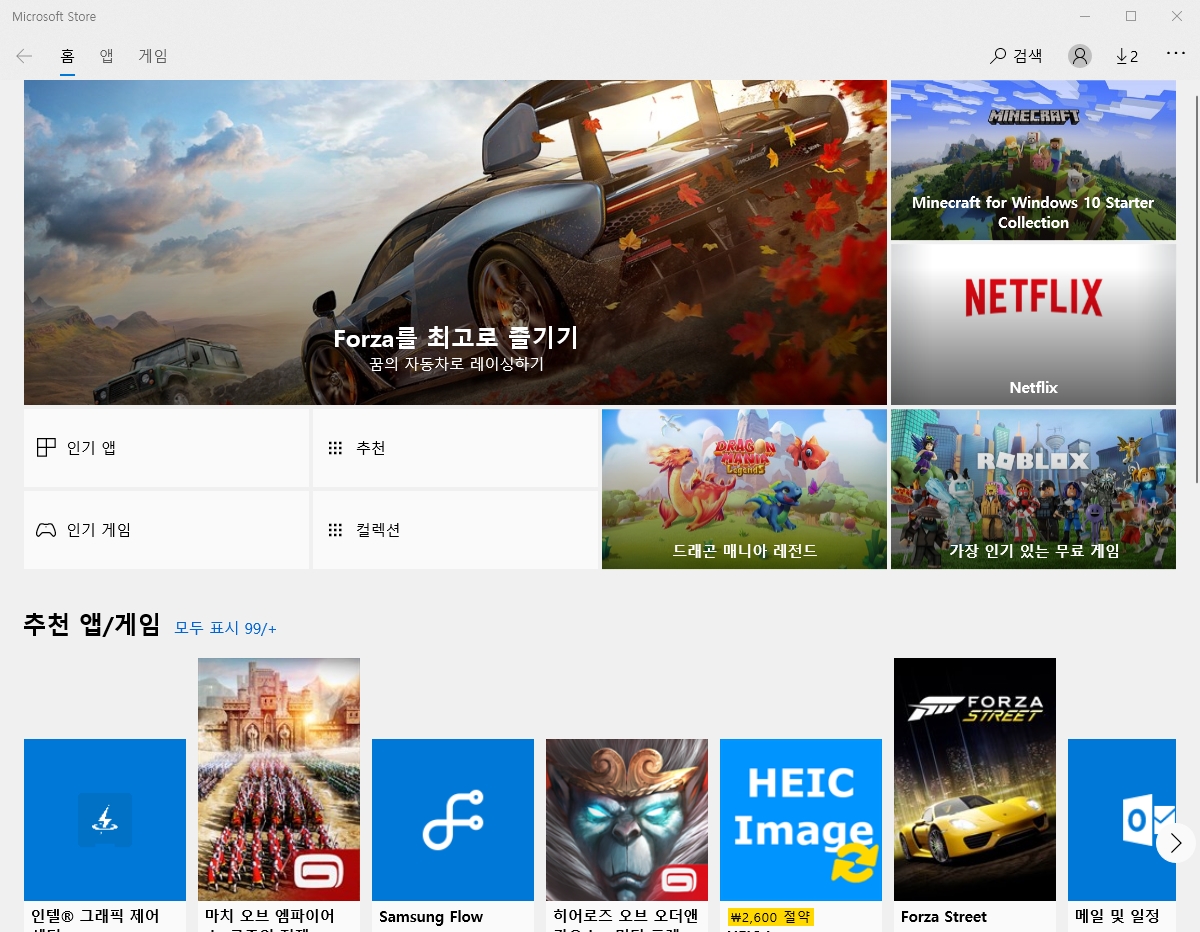Open HEIC Image app icon
Screen dimensions: 1200x932
point(801,820)
